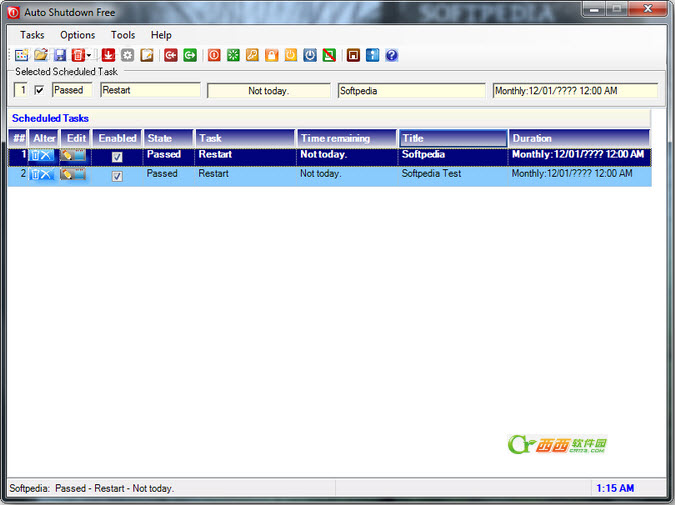
Task: Click the green right-arrow toolbar icon
Action: click(190, 55)
